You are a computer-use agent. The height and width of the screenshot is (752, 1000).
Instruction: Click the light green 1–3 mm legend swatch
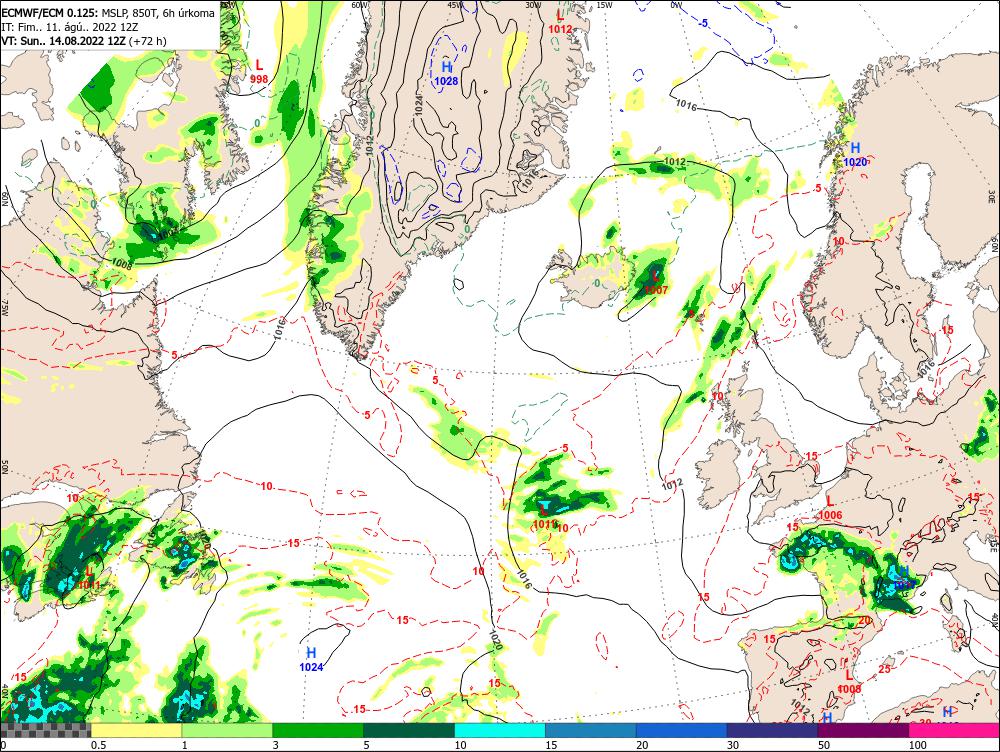pos(227,730)
